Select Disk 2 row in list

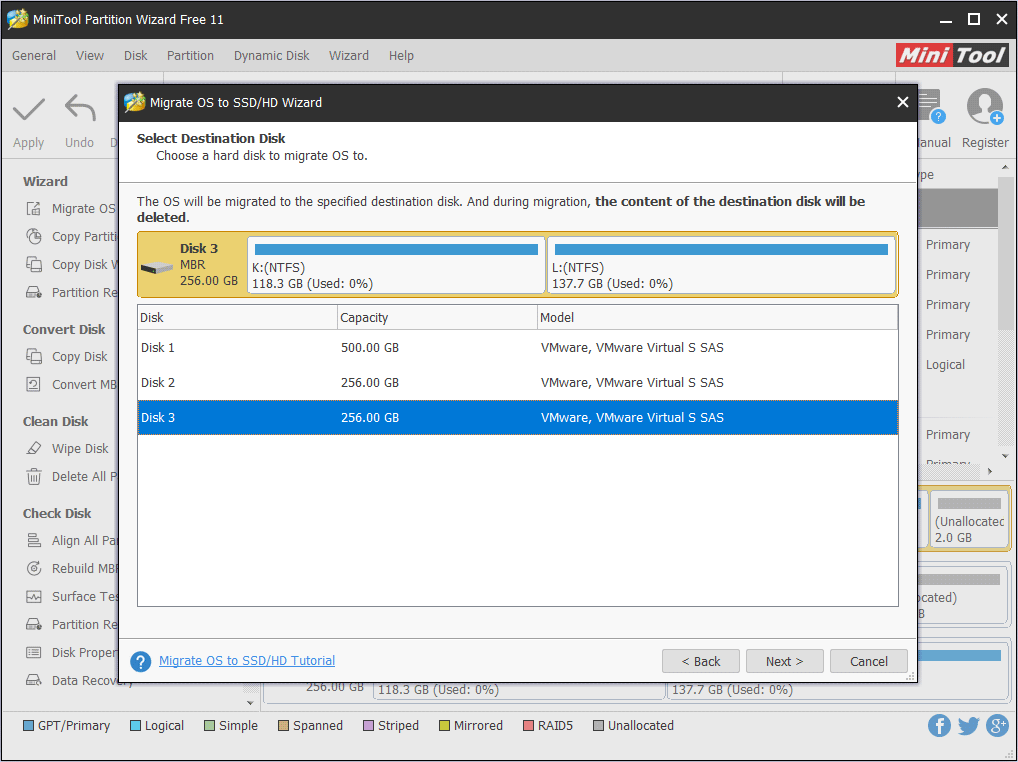518,383
